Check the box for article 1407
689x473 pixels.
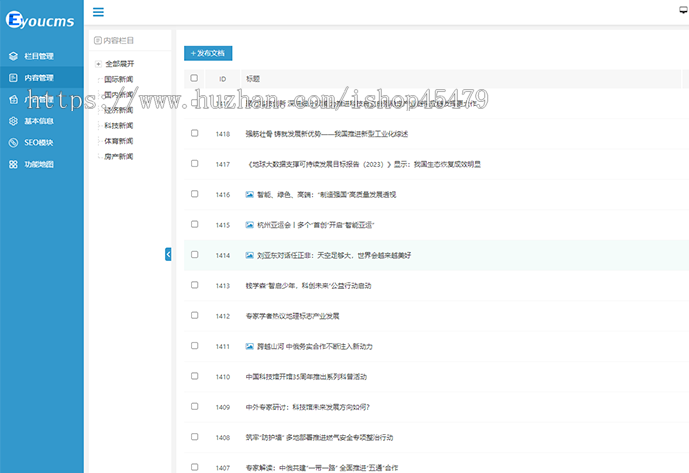pos(195,467)
